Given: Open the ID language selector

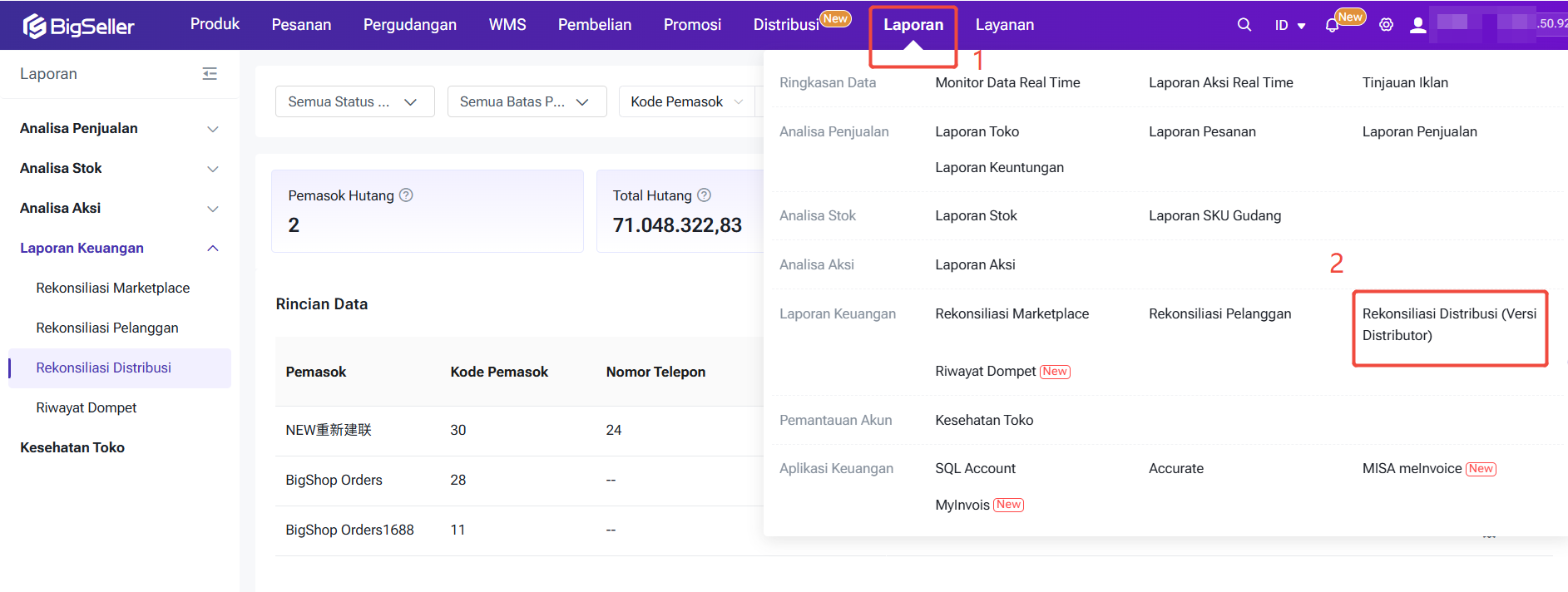Looking at the screenshot, I should [x=1289, y=25].
